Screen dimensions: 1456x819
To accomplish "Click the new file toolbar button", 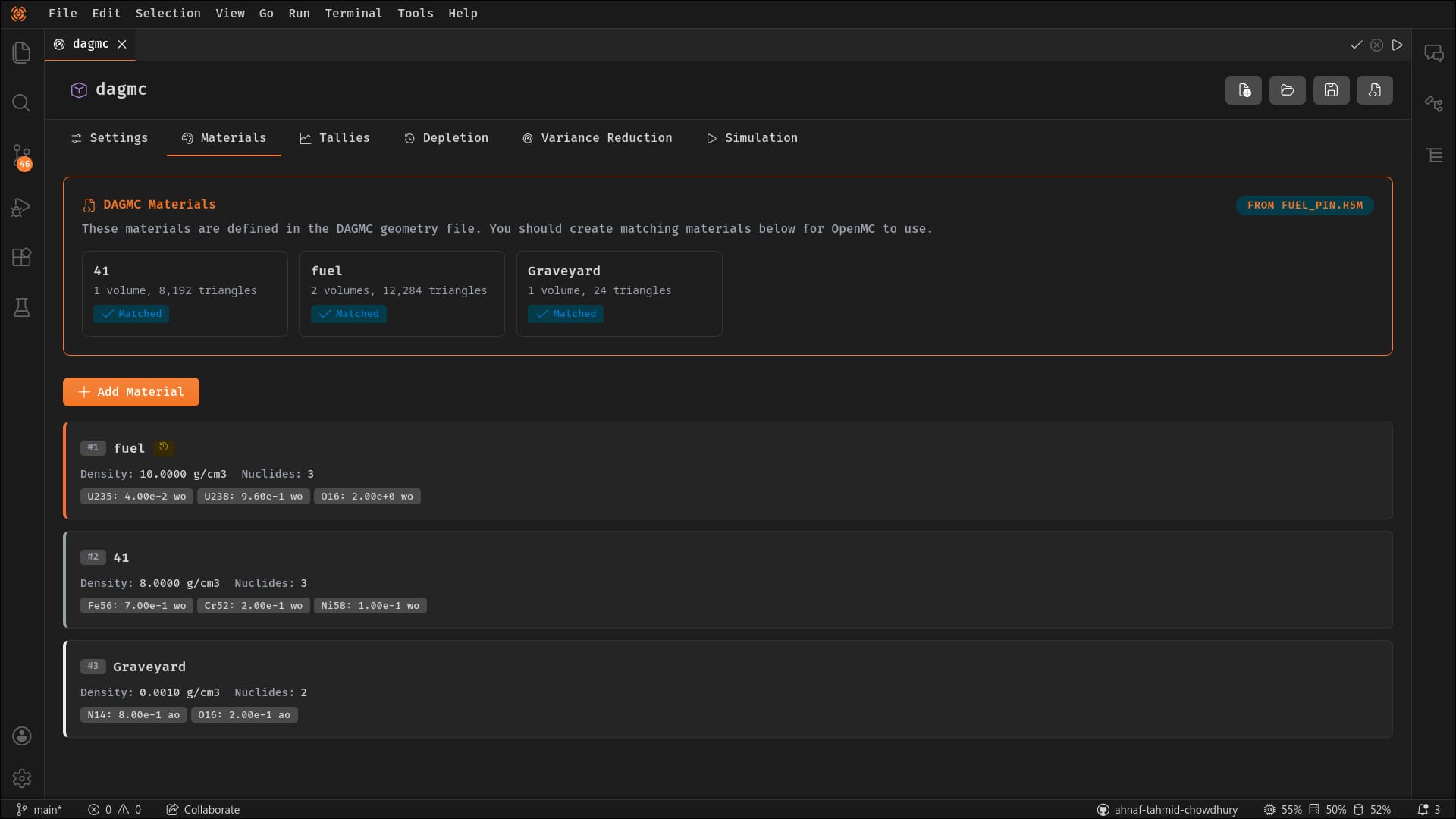I will 1244,90.
